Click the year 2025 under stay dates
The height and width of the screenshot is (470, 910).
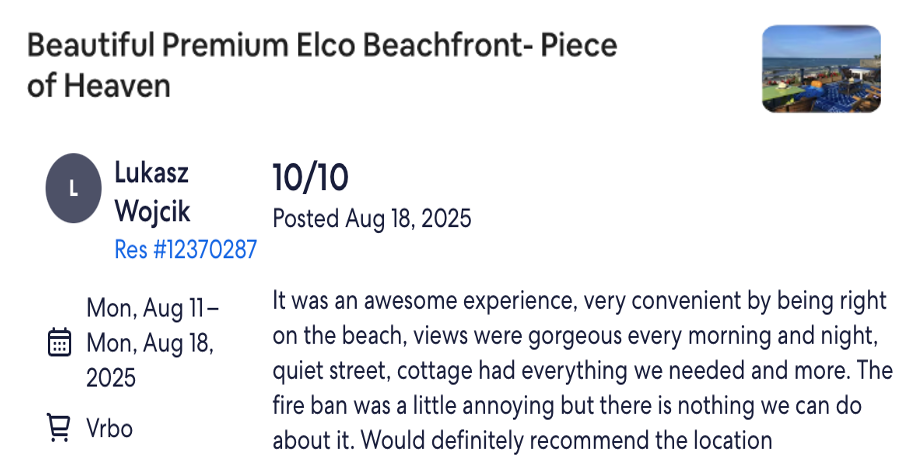111,378
